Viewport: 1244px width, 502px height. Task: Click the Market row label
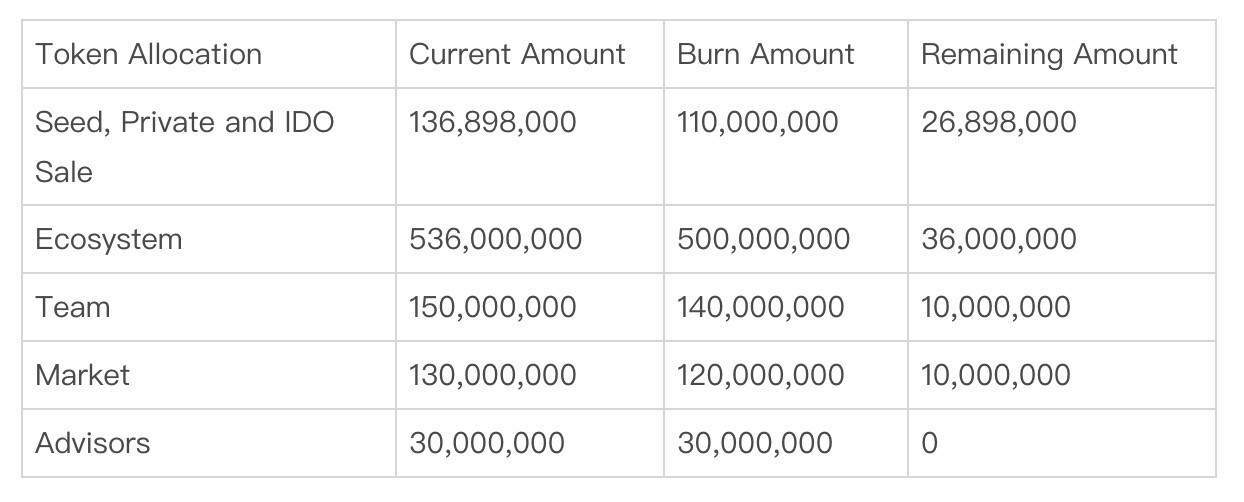coord(82,375)
